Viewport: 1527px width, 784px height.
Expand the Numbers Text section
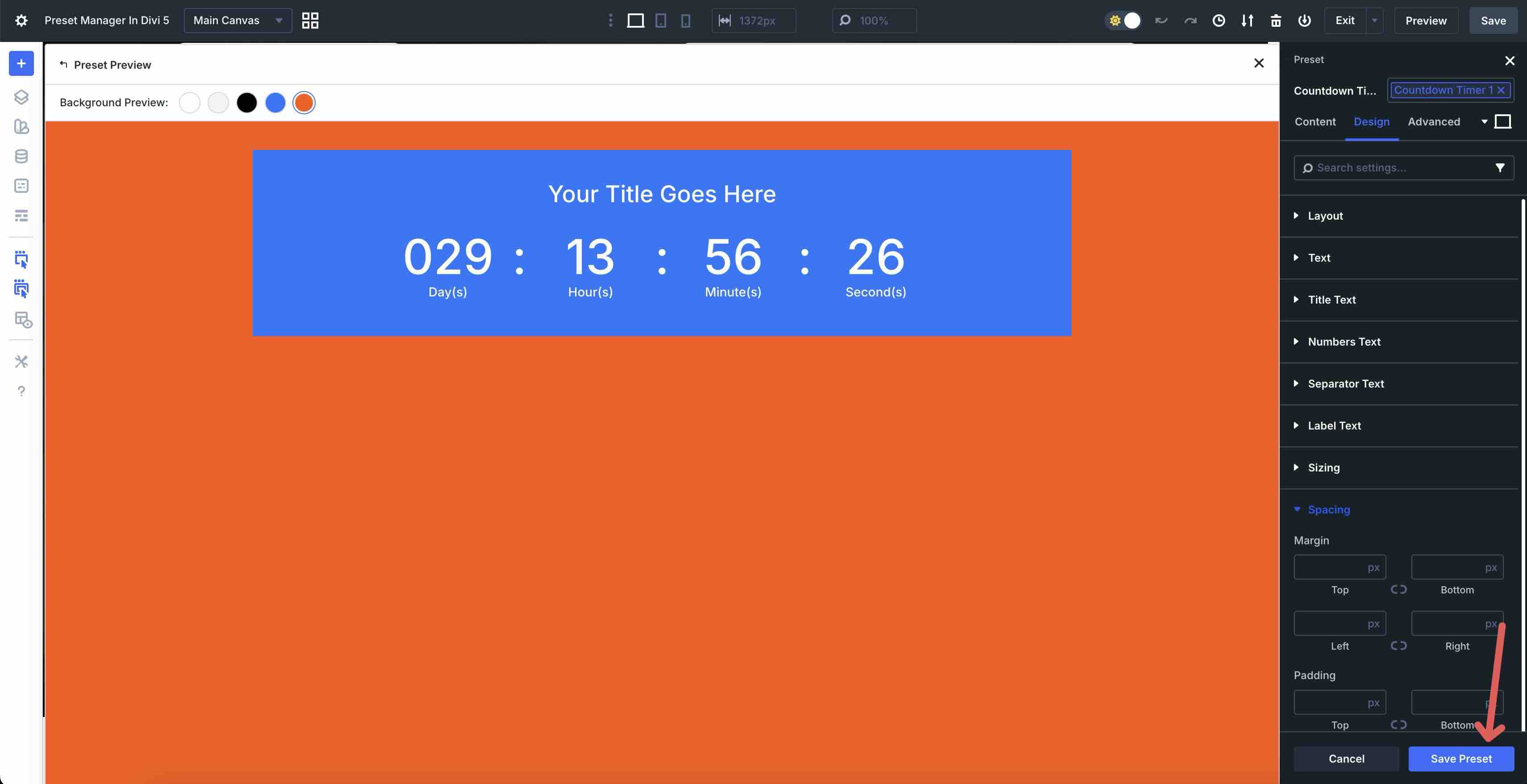click(1344, 342)
